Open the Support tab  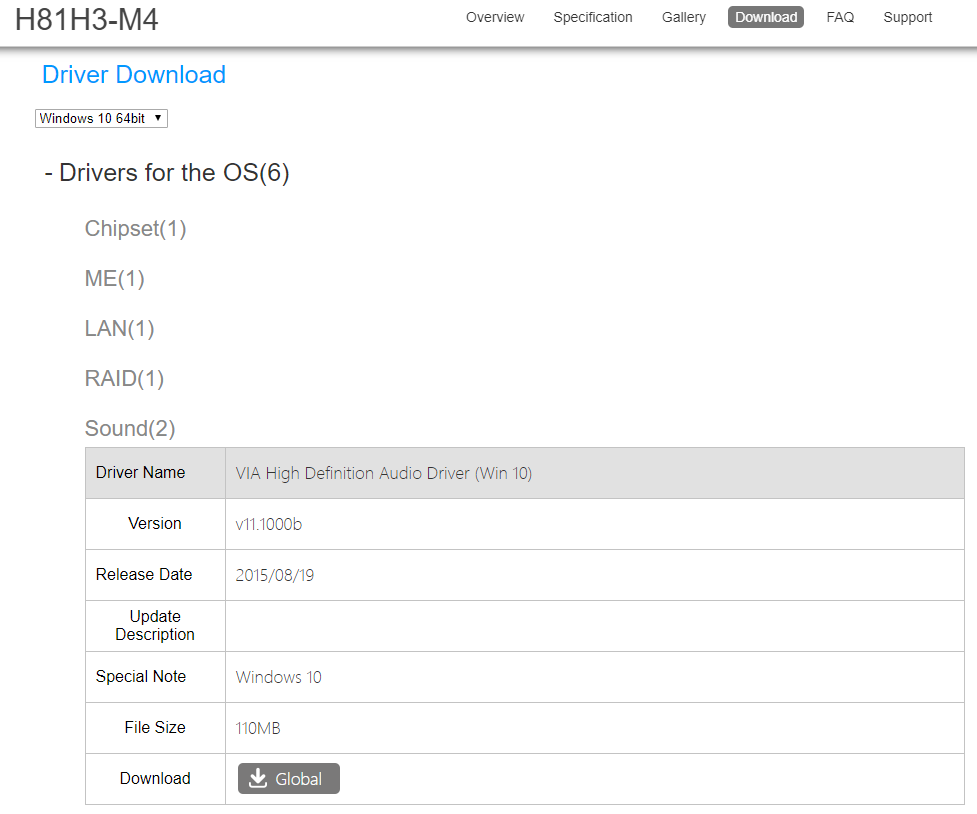coord(907,17)
